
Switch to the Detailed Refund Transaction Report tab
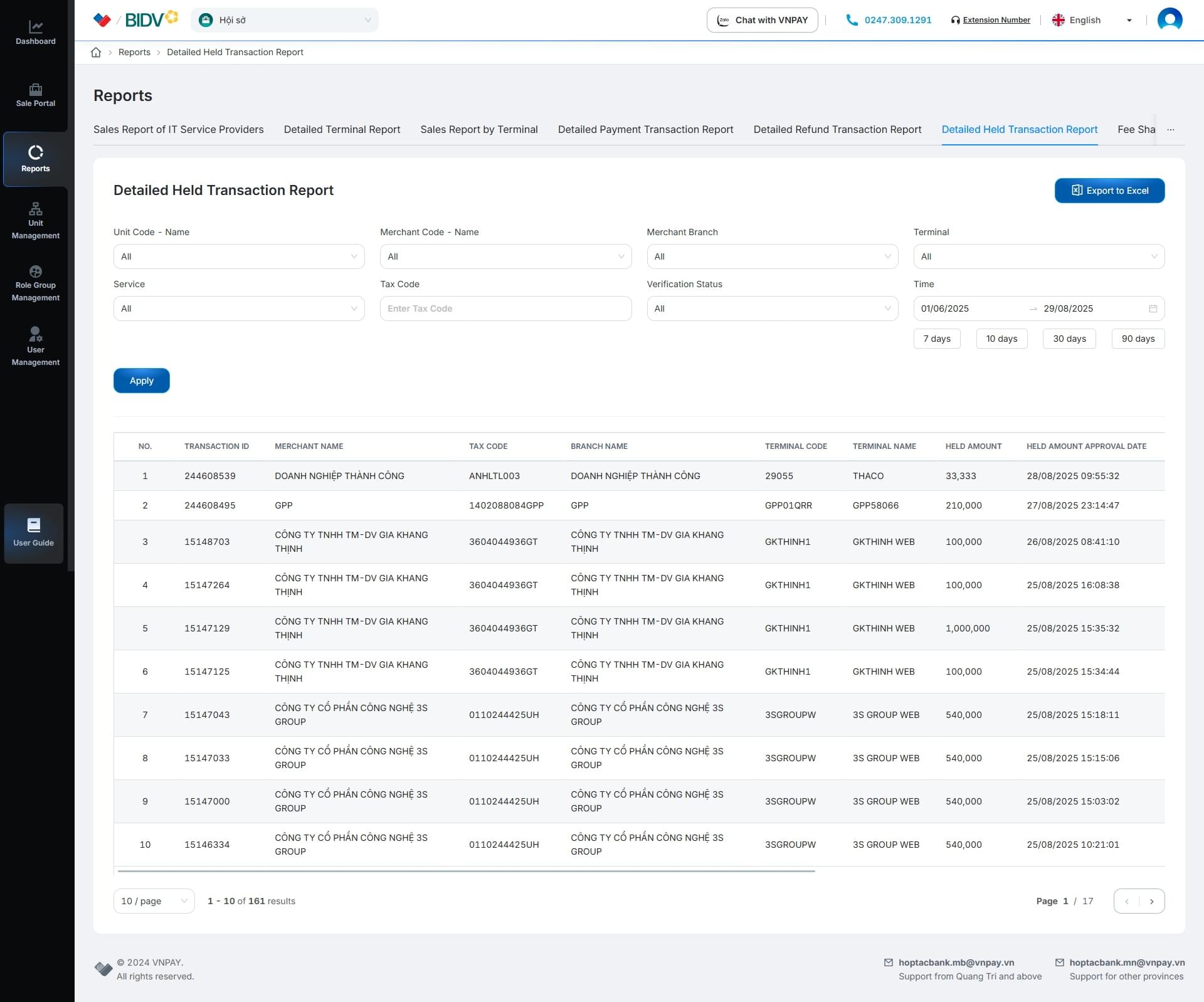(x=837, y=129)
